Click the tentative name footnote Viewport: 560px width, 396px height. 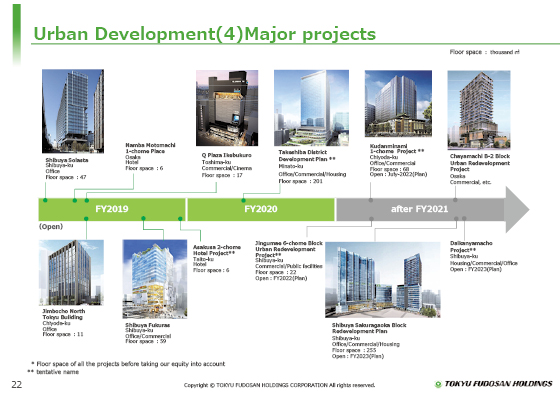pos(53,372)
